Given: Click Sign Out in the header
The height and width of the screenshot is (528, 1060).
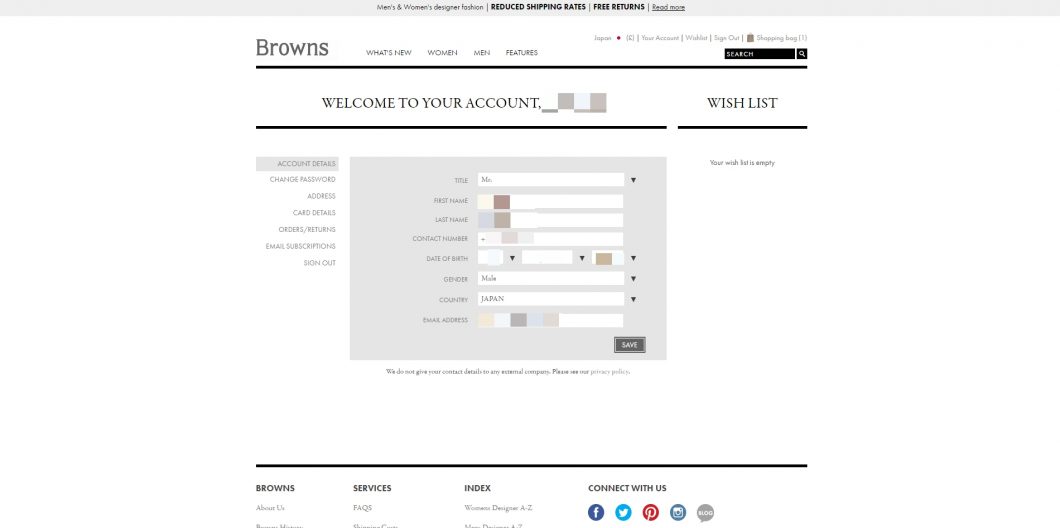Looking at the screenshot, I should pos(727,38).
